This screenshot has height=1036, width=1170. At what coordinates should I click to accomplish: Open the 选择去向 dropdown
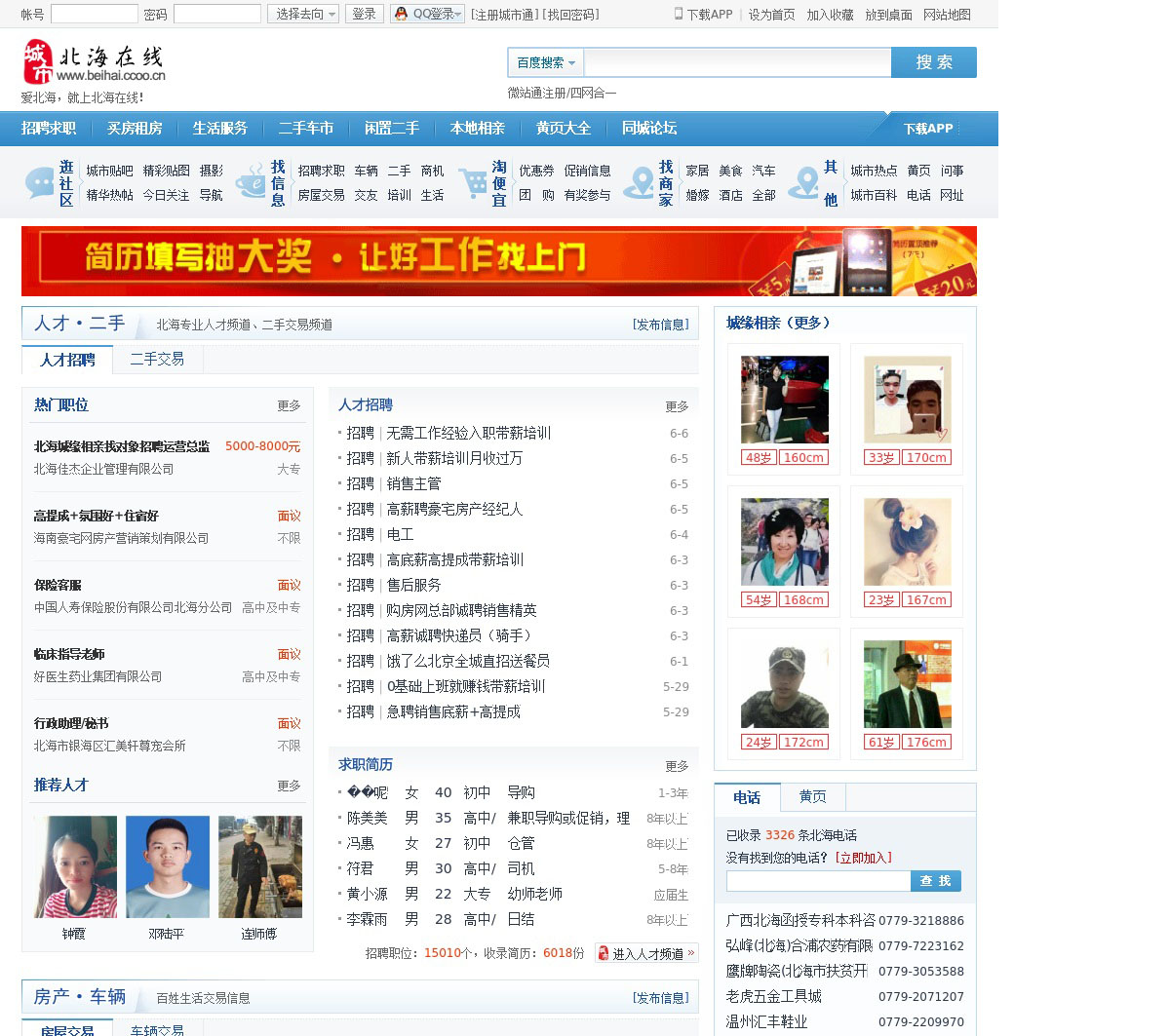click(x=303, y=14)
